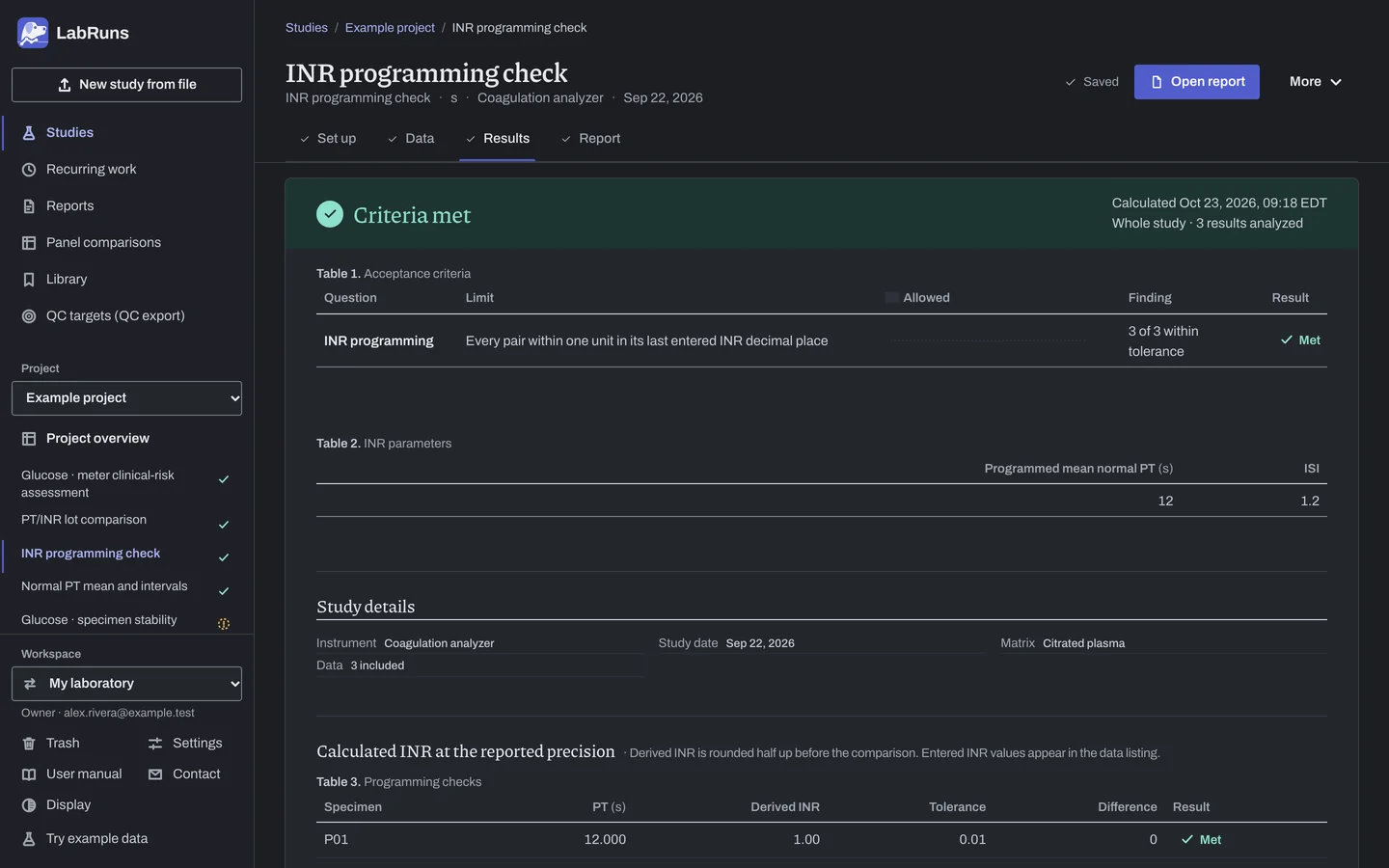Click the owner email alex.rivera@example.test
This screenshot has height=868, width=1389.
129,714
